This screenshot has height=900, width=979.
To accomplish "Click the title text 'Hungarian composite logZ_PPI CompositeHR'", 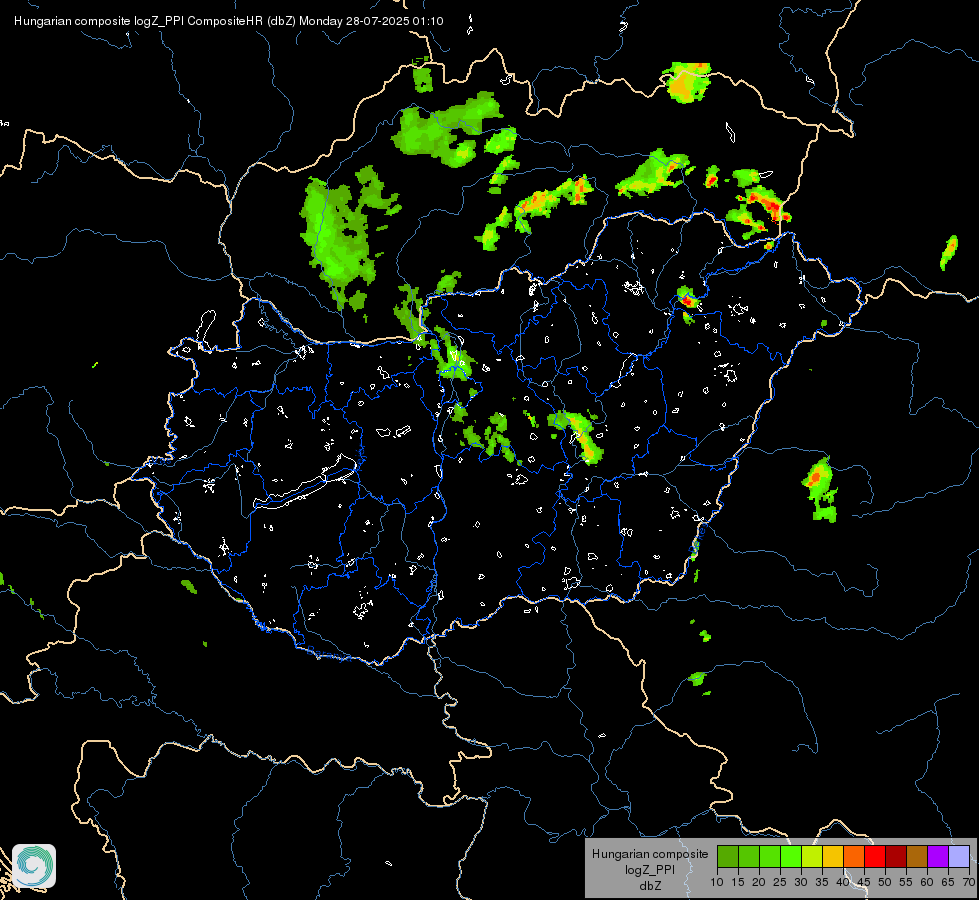I will coord(139,21).
